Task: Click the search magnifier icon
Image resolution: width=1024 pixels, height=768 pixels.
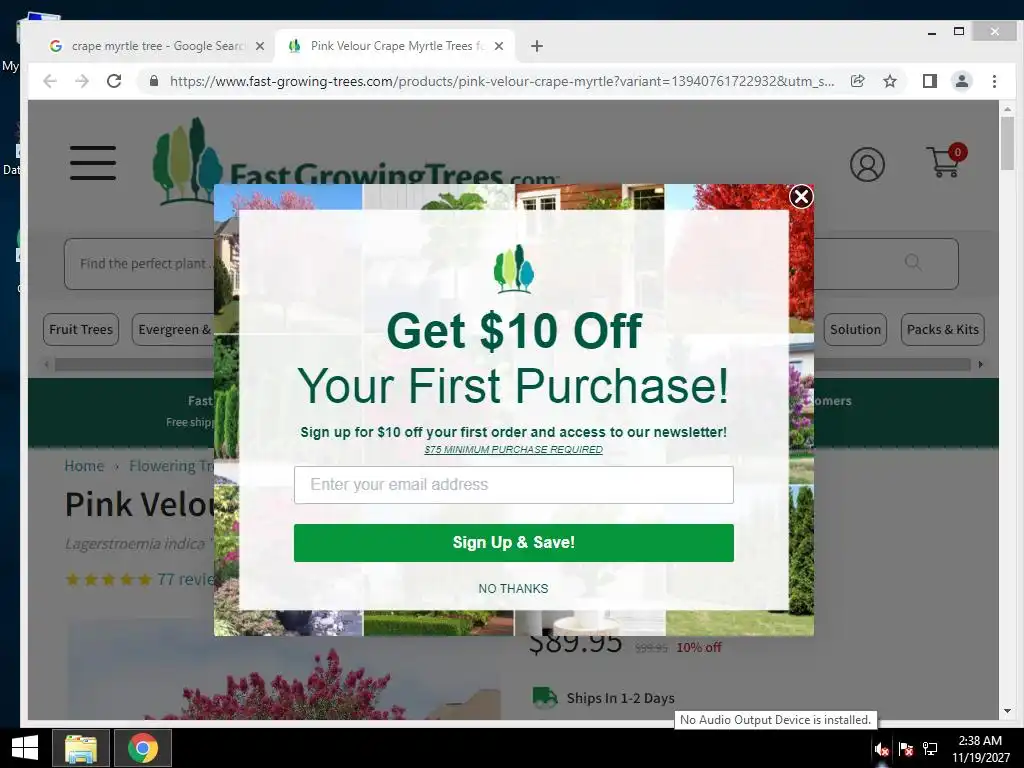Action: tap(913, 263)
